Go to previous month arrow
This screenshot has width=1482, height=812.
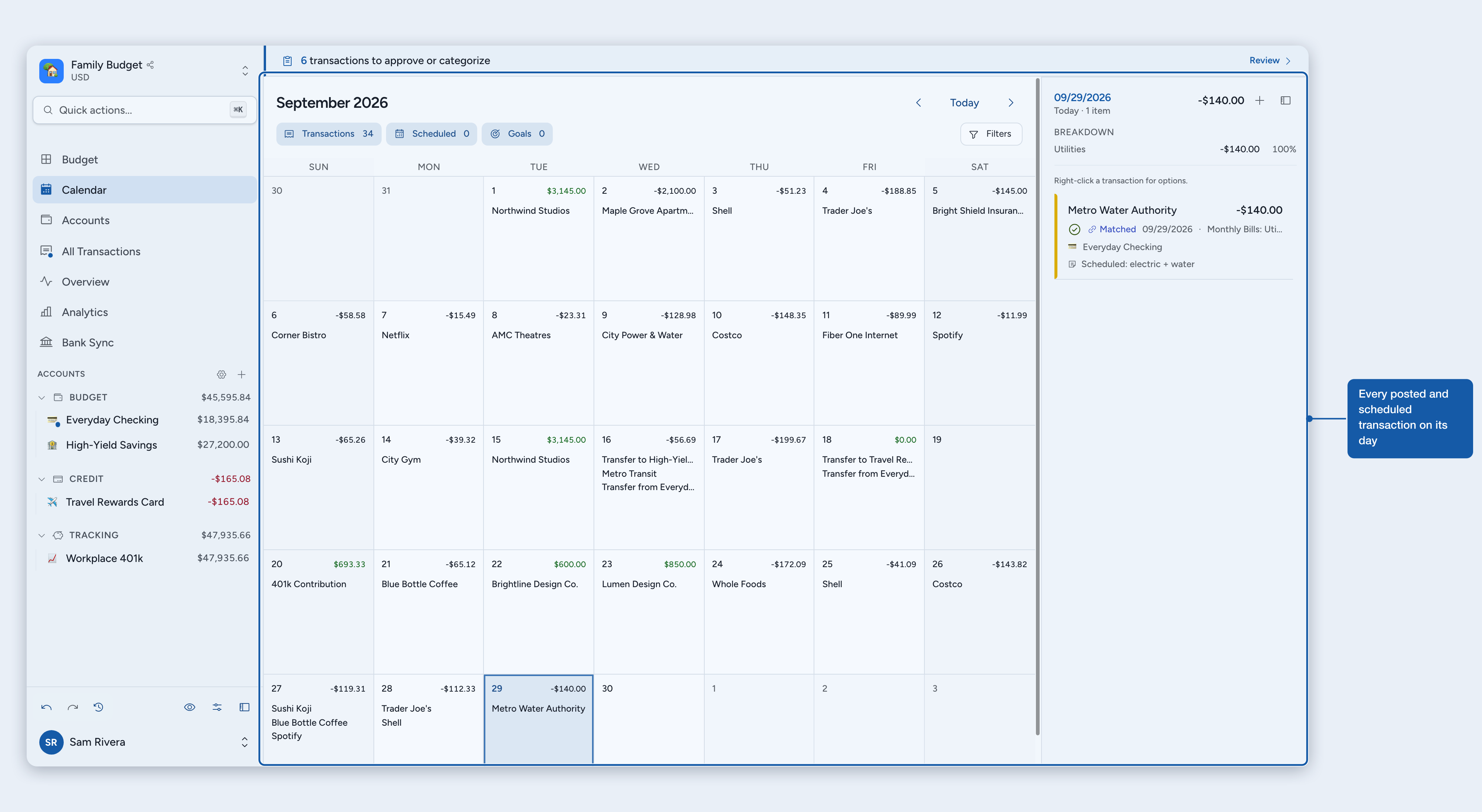(x=919, y=103)
